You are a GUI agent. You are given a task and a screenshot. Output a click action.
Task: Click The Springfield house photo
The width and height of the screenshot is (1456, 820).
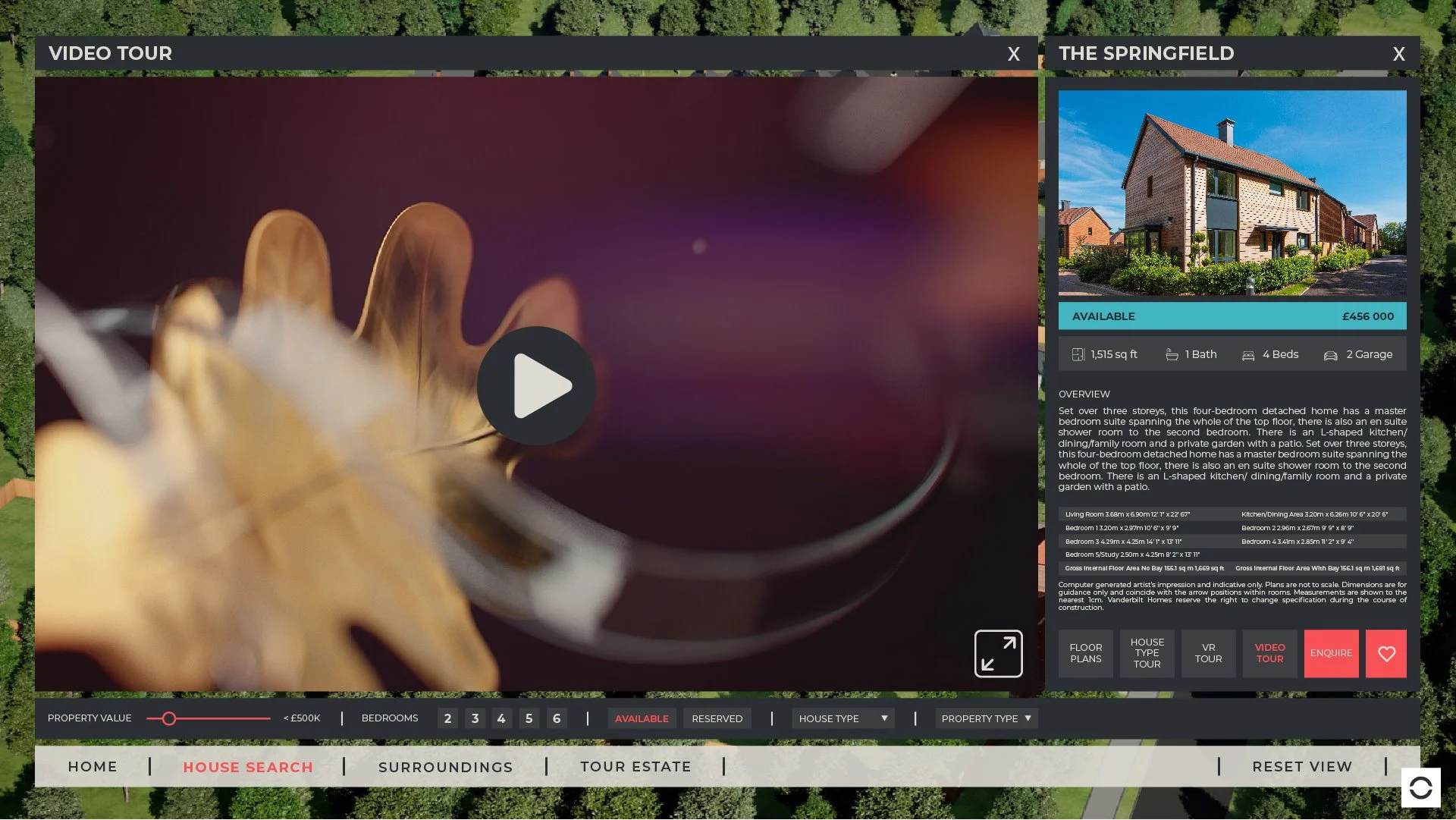1232,193
